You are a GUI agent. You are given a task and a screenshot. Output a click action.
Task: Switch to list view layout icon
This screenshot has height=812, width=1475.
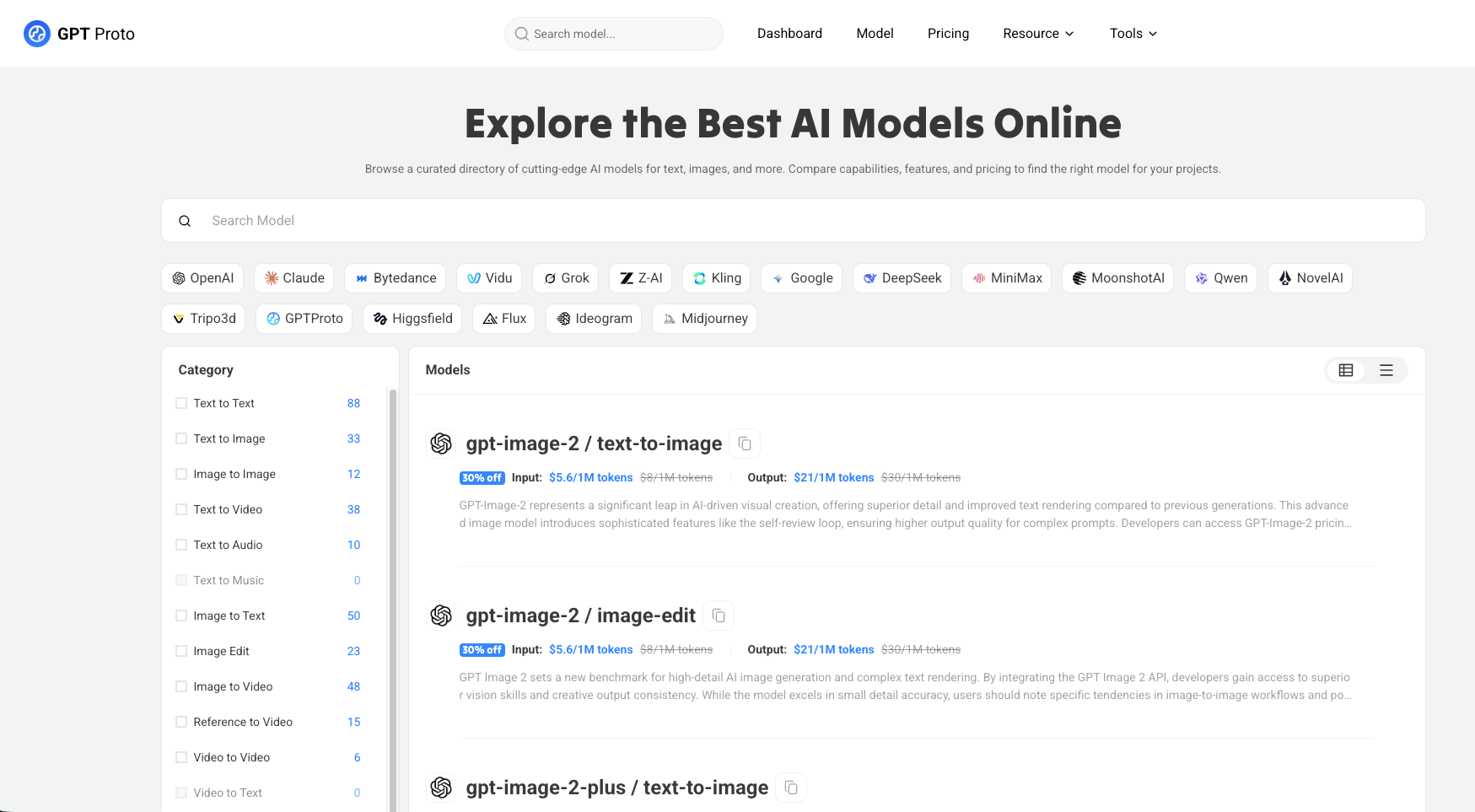point(1386,370)
